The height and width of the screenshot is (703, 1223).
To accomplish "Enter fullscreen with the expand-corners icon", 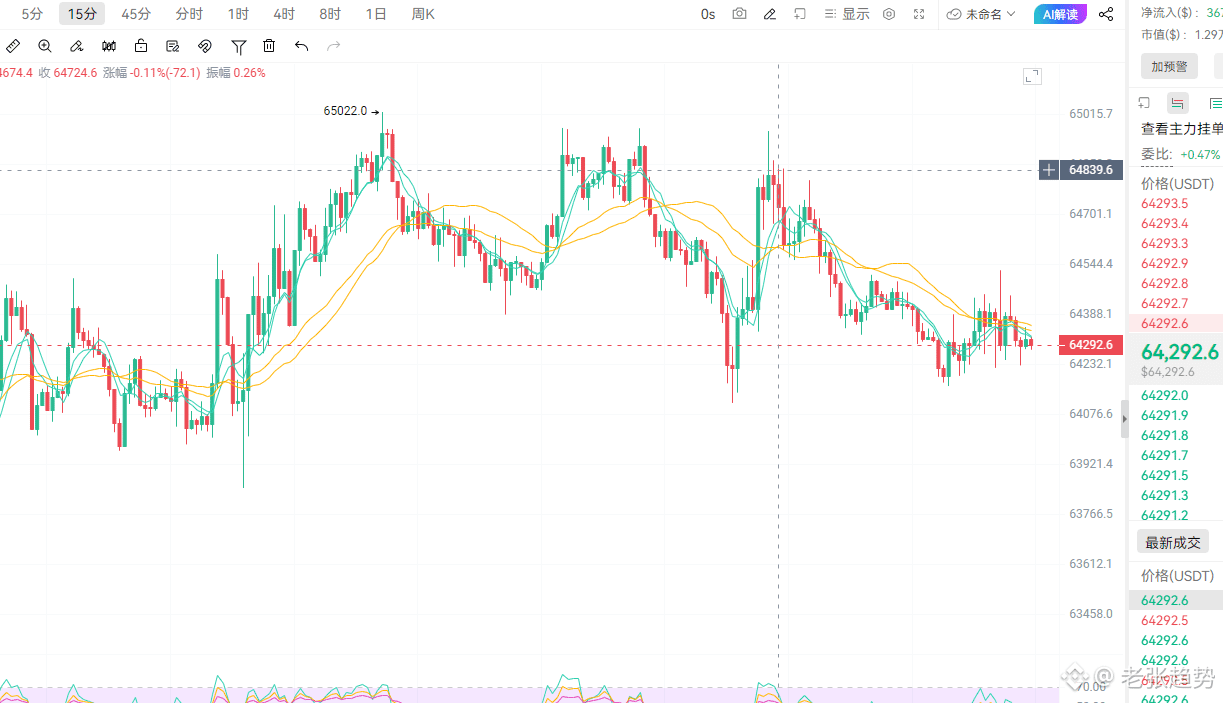I will (919, 14).
